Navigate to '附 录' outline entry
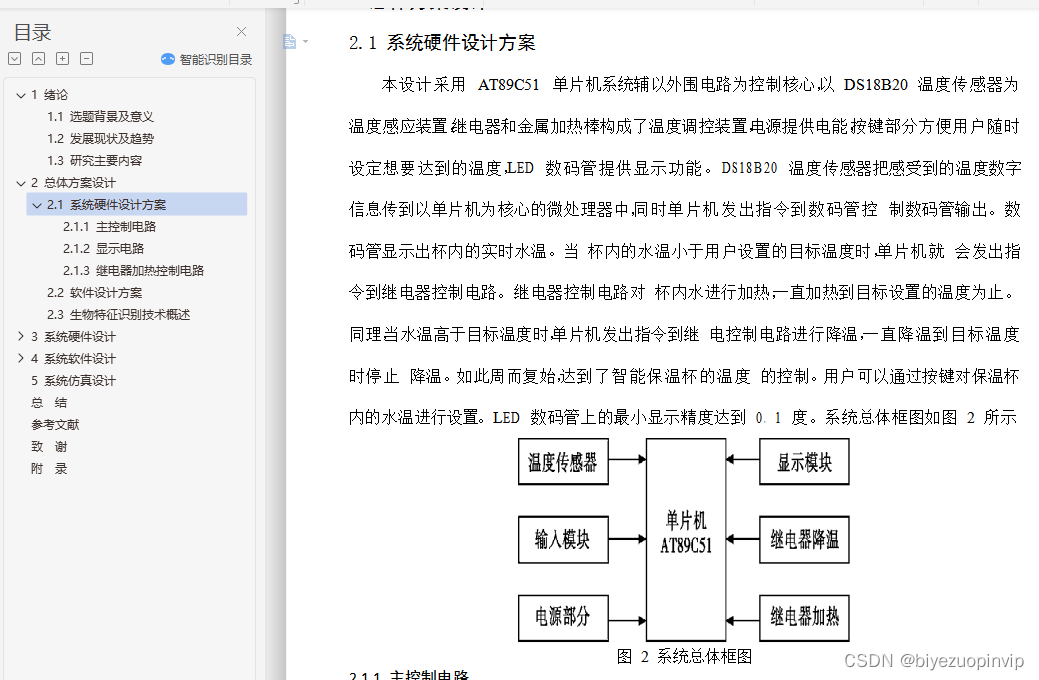This screenshot has width=1039, height=680. tap(49, 469)
